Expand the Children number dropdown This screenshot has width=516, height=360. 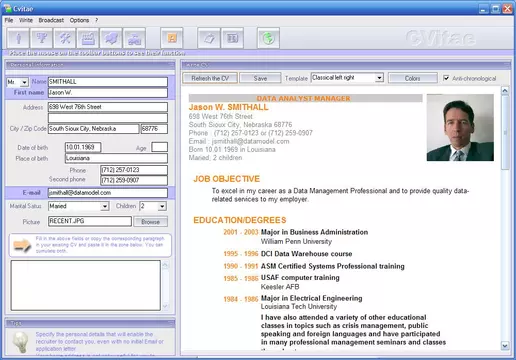162,206
